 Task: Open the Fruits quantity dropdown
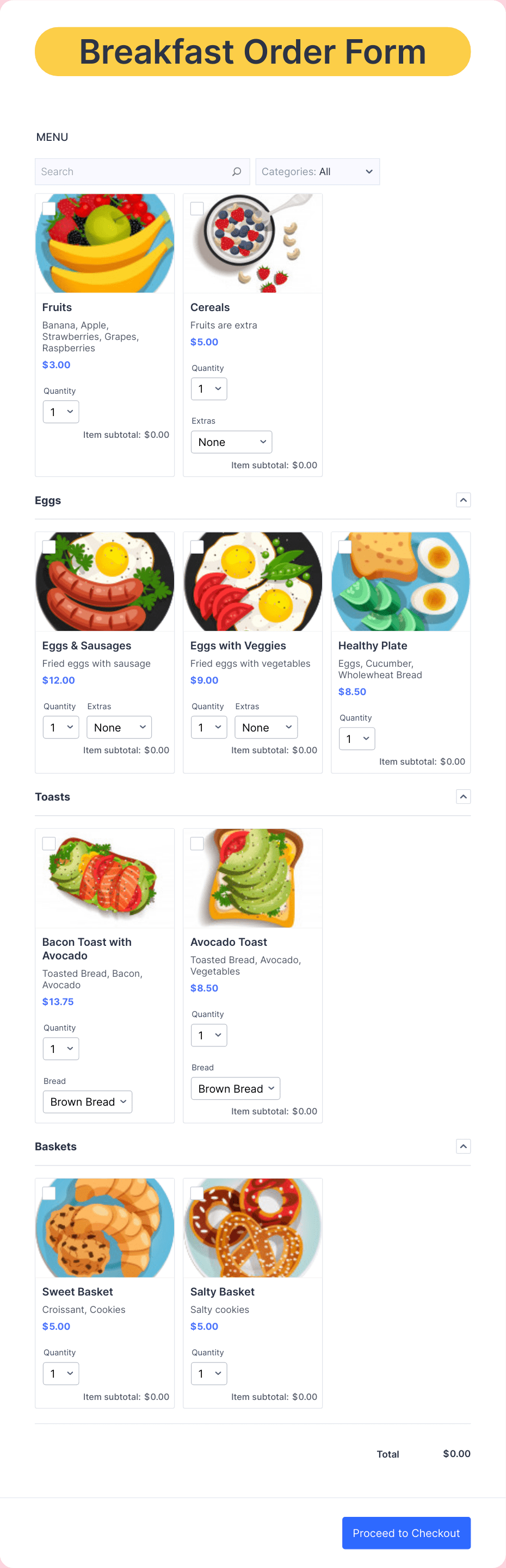pos(61,412)
